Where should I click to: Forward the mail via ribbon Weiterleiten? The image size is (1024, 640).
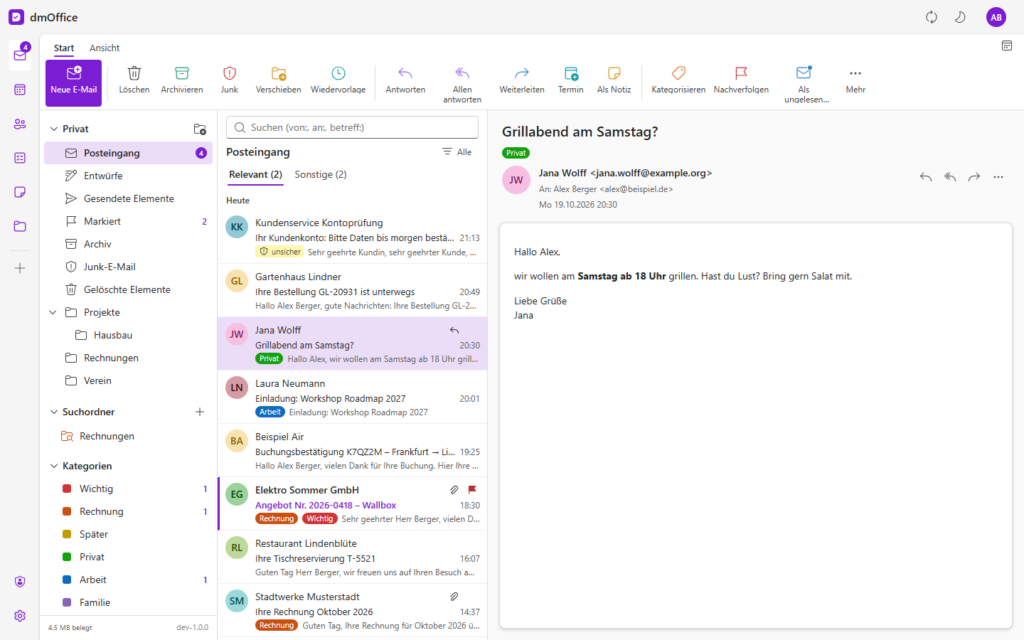[x=522, y=81]
